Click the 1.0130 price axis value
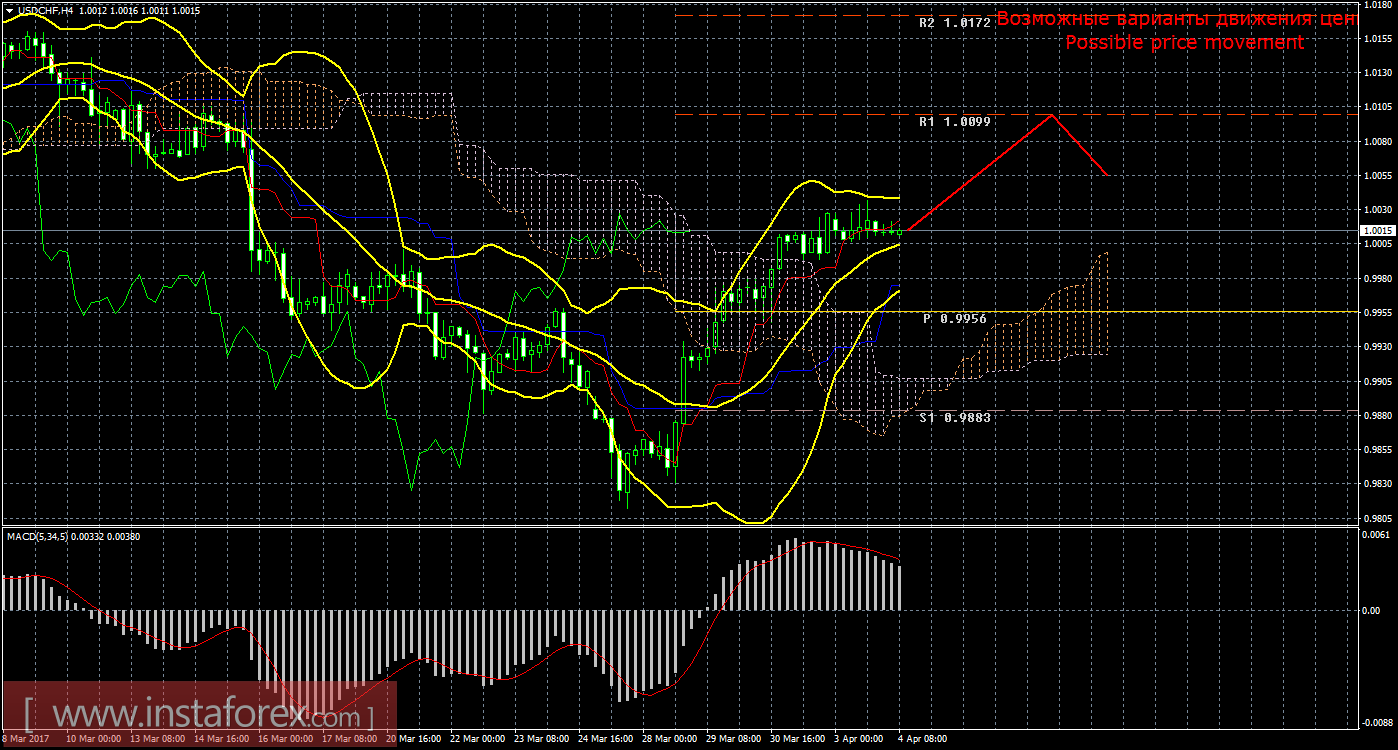The image size is (1398, 750). pyautogui.click(x=1377, y=73)
